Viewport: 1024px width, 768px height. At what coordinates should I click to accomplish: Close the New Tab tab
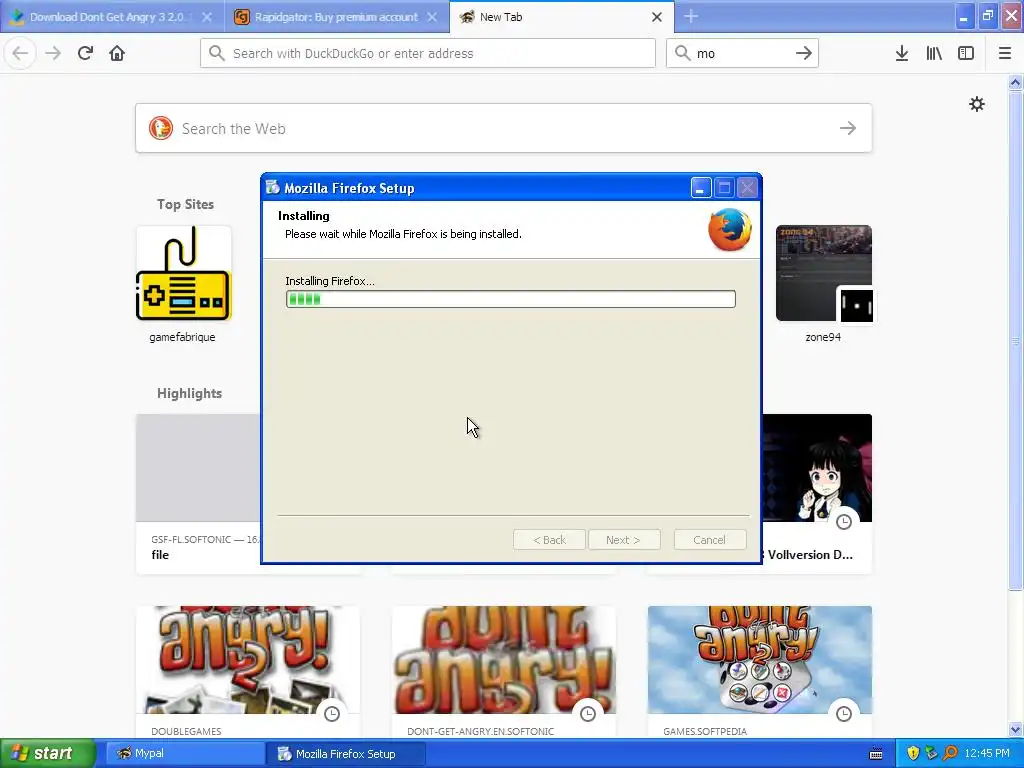(657, 17)
